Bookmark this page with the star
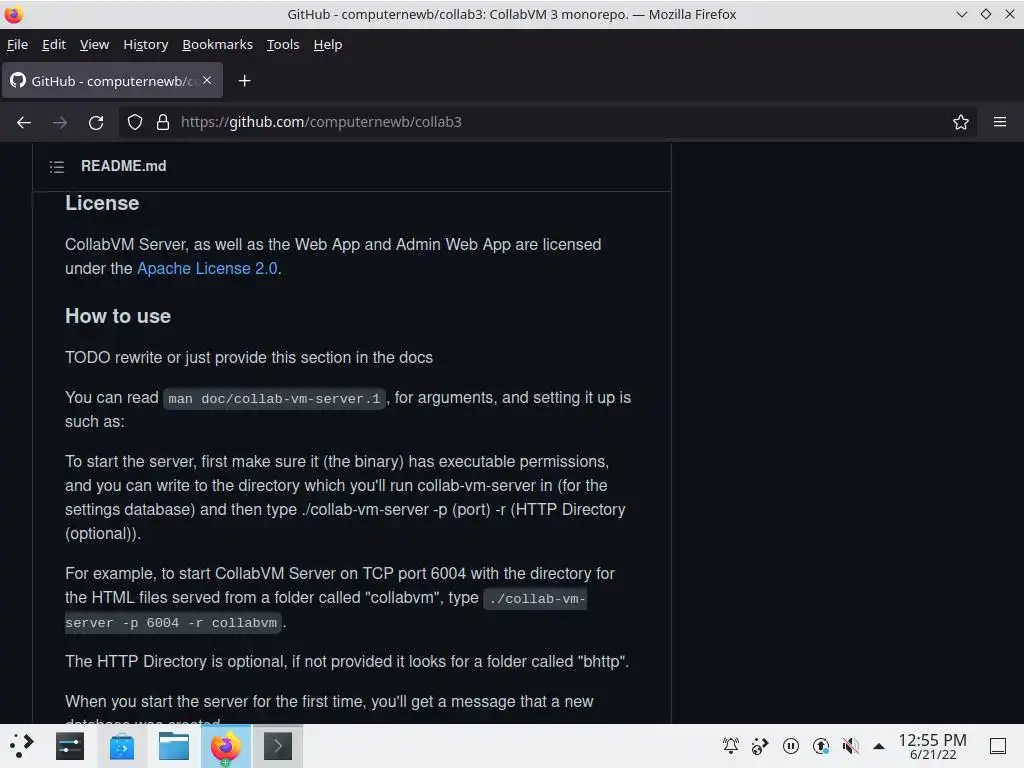The image size is (1024, 768). [x=960, y=122]
